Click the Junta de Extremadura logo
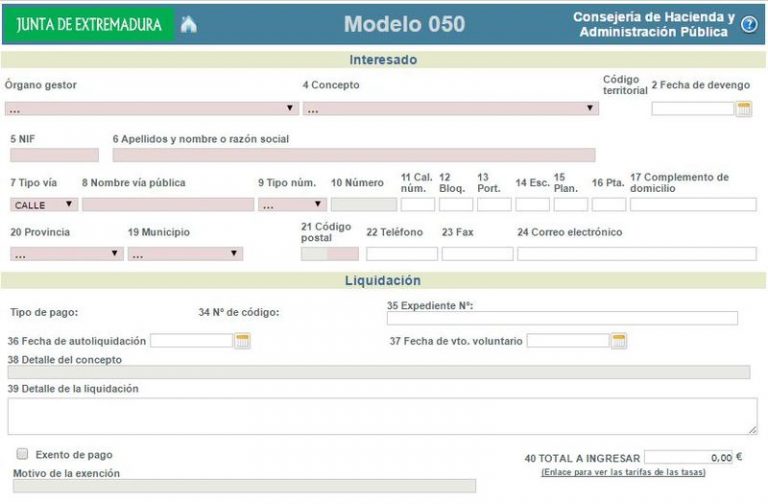Image resolution: width=768 pixels, height=504 pixels. [88, 24]
